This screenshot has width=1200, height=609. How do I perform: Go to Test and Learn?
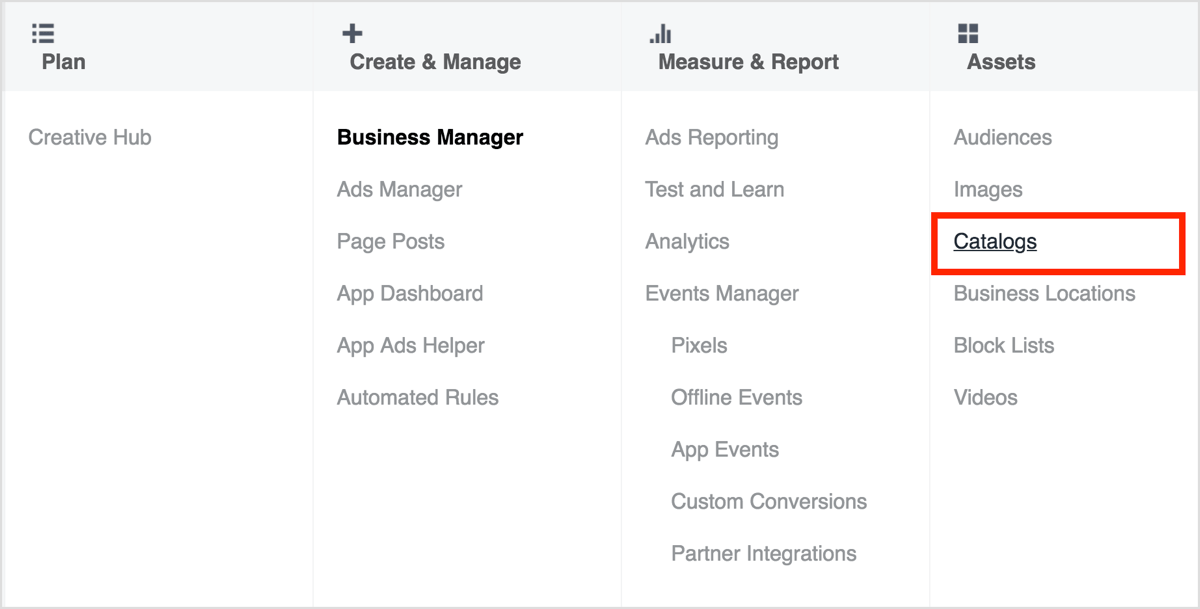[715, 190]
